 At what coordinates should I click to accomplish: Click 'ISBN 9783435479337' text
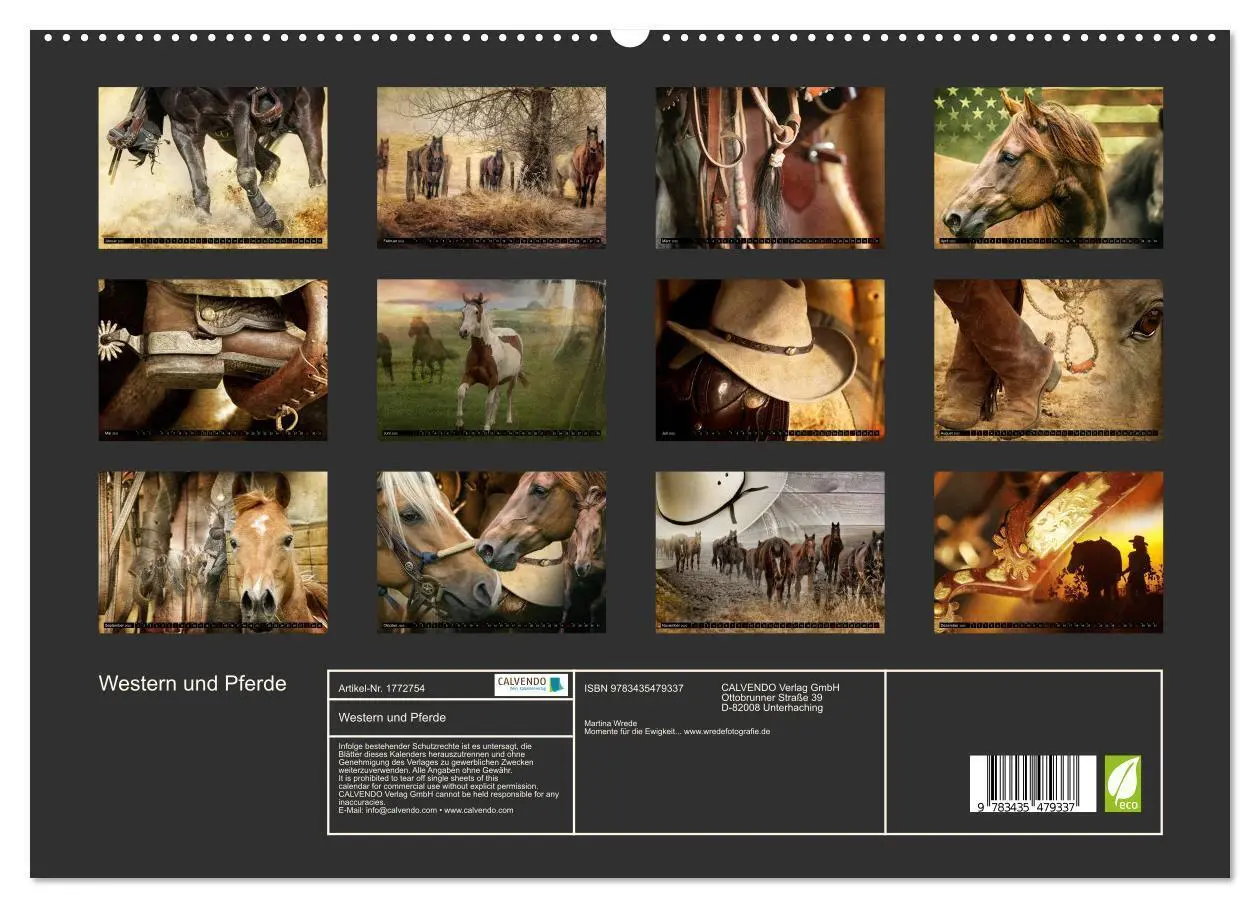[634, 688]
